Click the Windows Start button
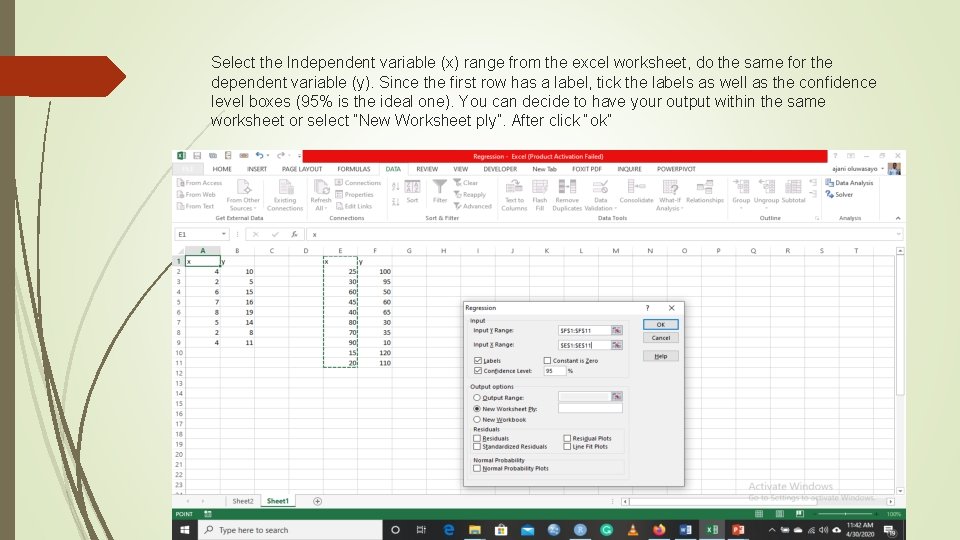Screen dimensions: 960x540 pos(185,530)
